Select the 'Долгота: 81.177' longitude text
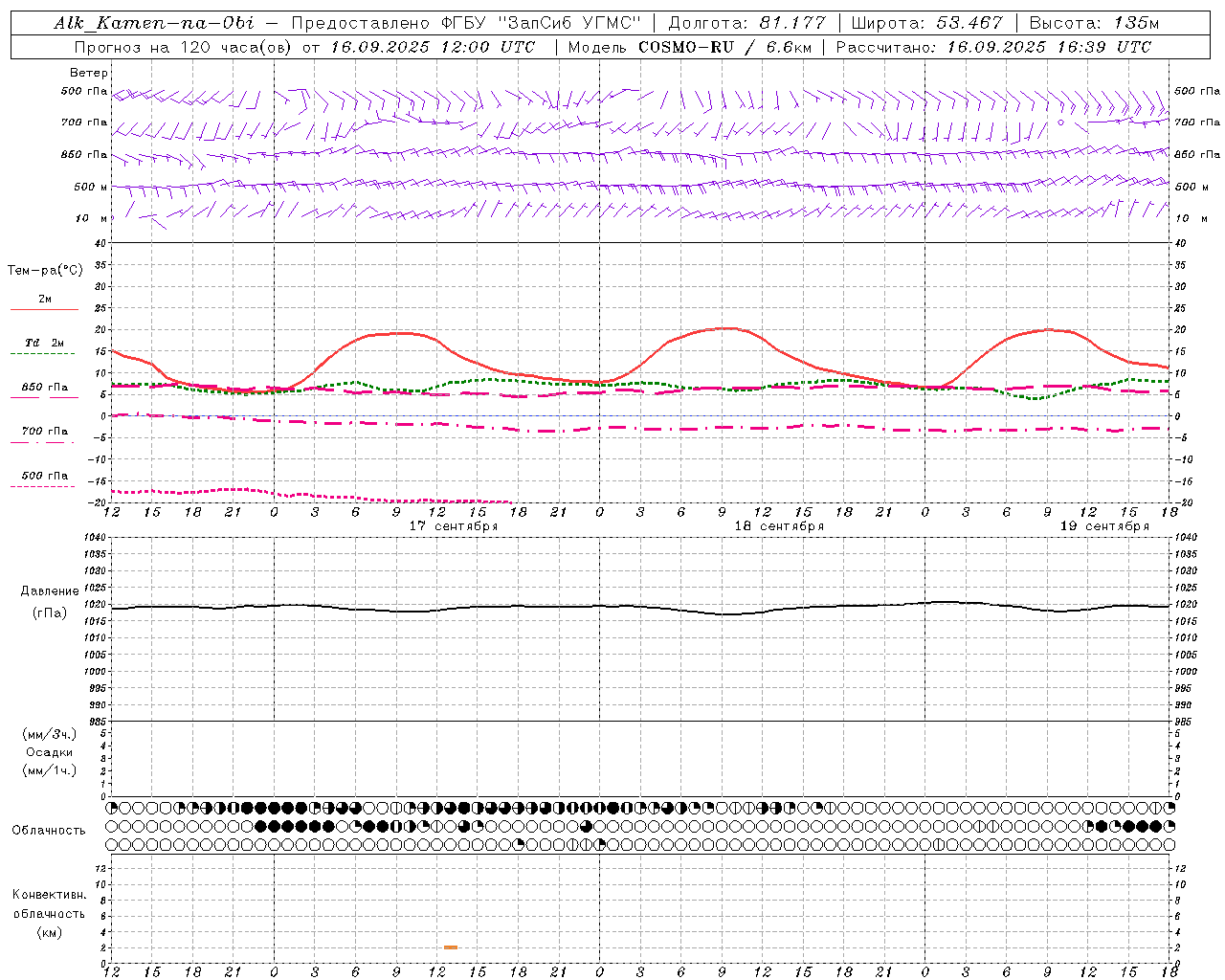 tap(746, 23)
